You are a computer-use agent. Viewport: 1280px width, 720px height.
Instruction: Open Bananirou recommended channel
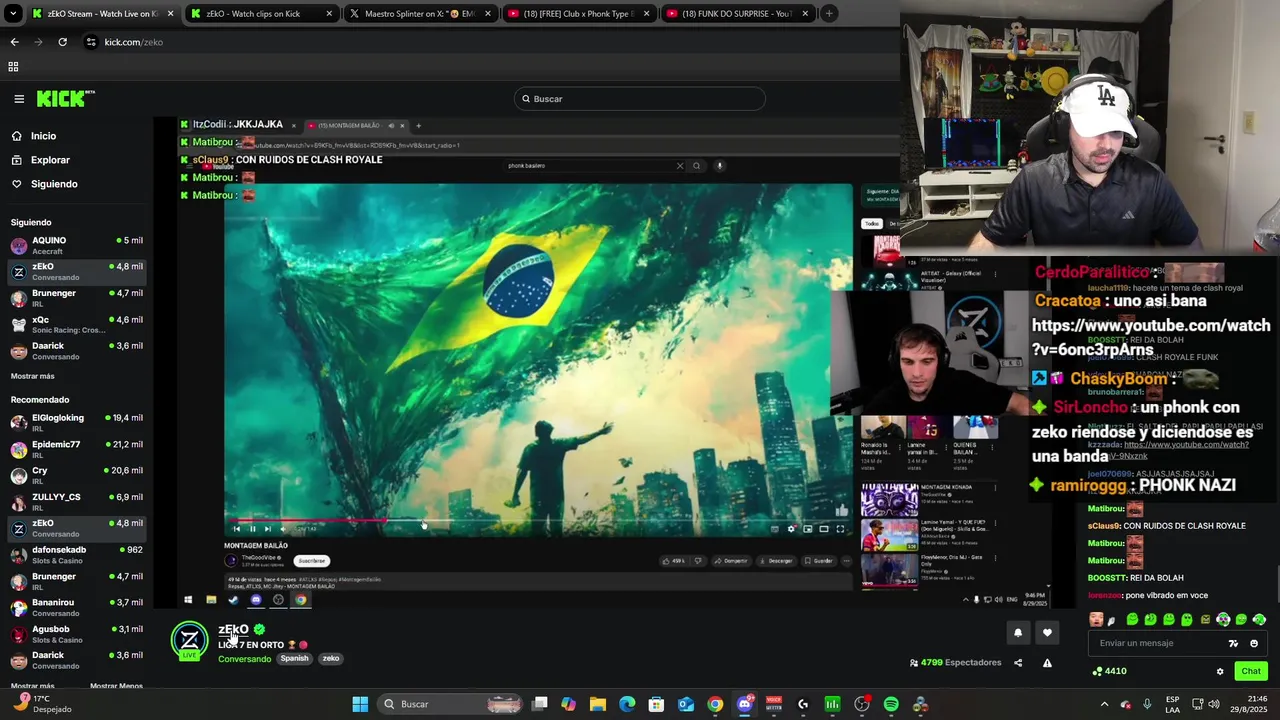click(x=76, y=607)
